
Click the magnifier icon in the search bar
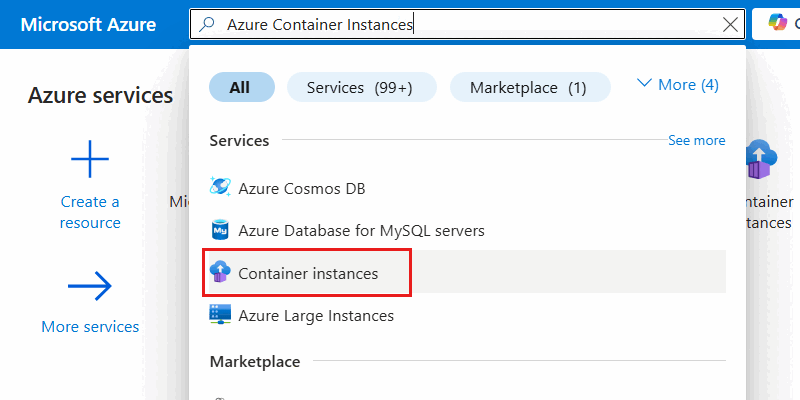208,24
